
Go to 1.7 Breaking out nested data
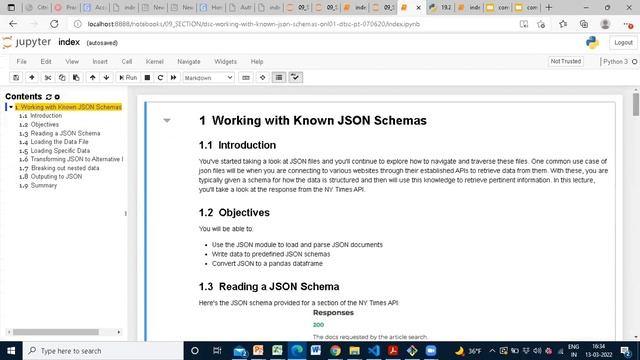tap(65, 168)
